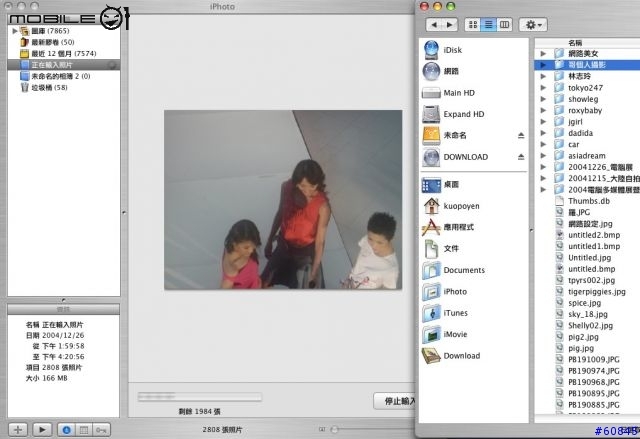Switch Finder to list view
The width and height of the screenshot is (640, 439).
coord(489,25)
